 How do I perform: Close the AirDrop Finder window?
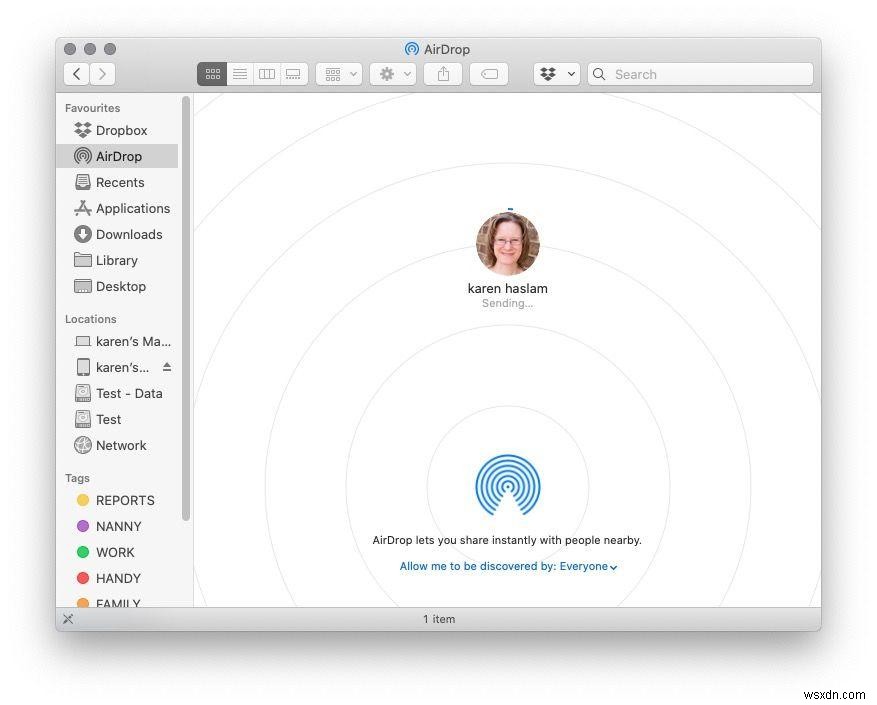(70, 49)
